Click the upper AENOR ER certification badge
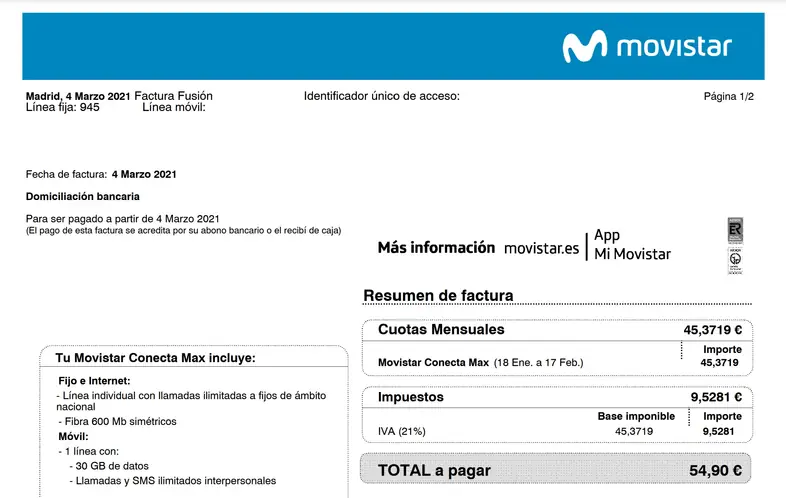The height and width of the screenshot is (498, 786). 735,231
